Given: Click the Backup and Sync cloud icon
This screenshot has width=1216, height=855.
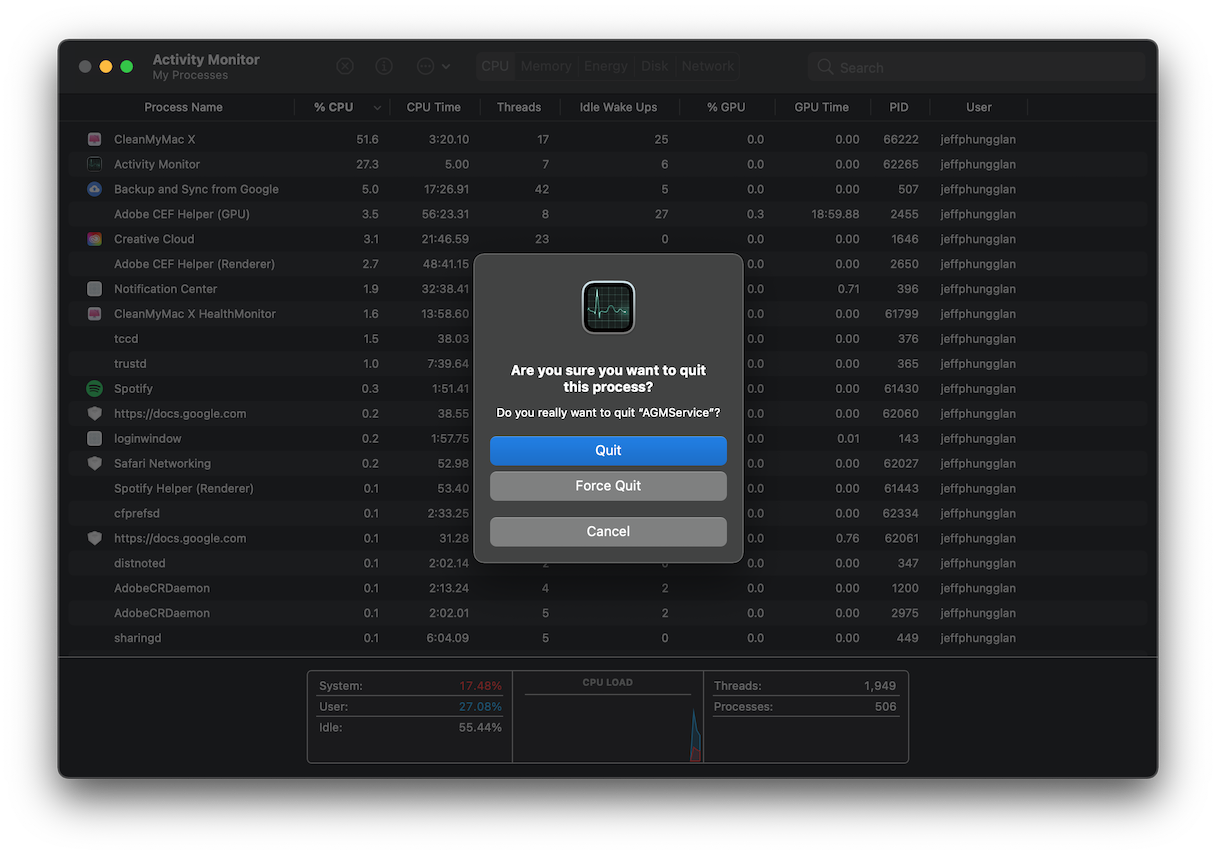Looking at the screenshot, I should click(x=94, y=189).
